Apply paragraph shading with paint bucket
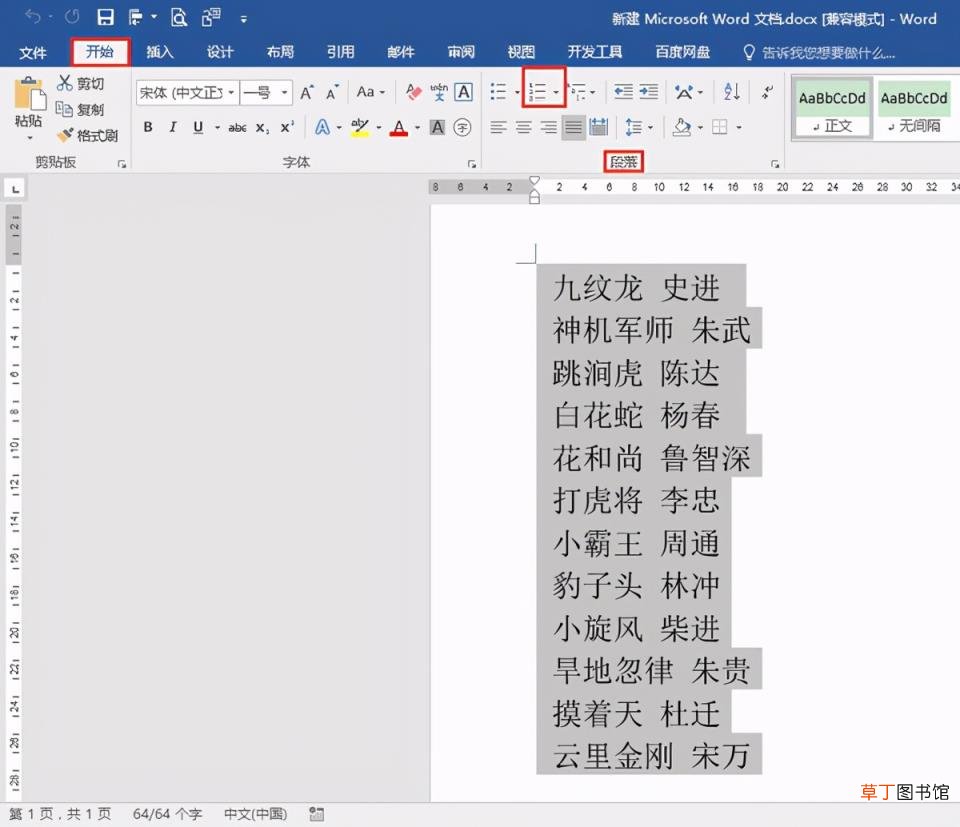 point(681,127)
